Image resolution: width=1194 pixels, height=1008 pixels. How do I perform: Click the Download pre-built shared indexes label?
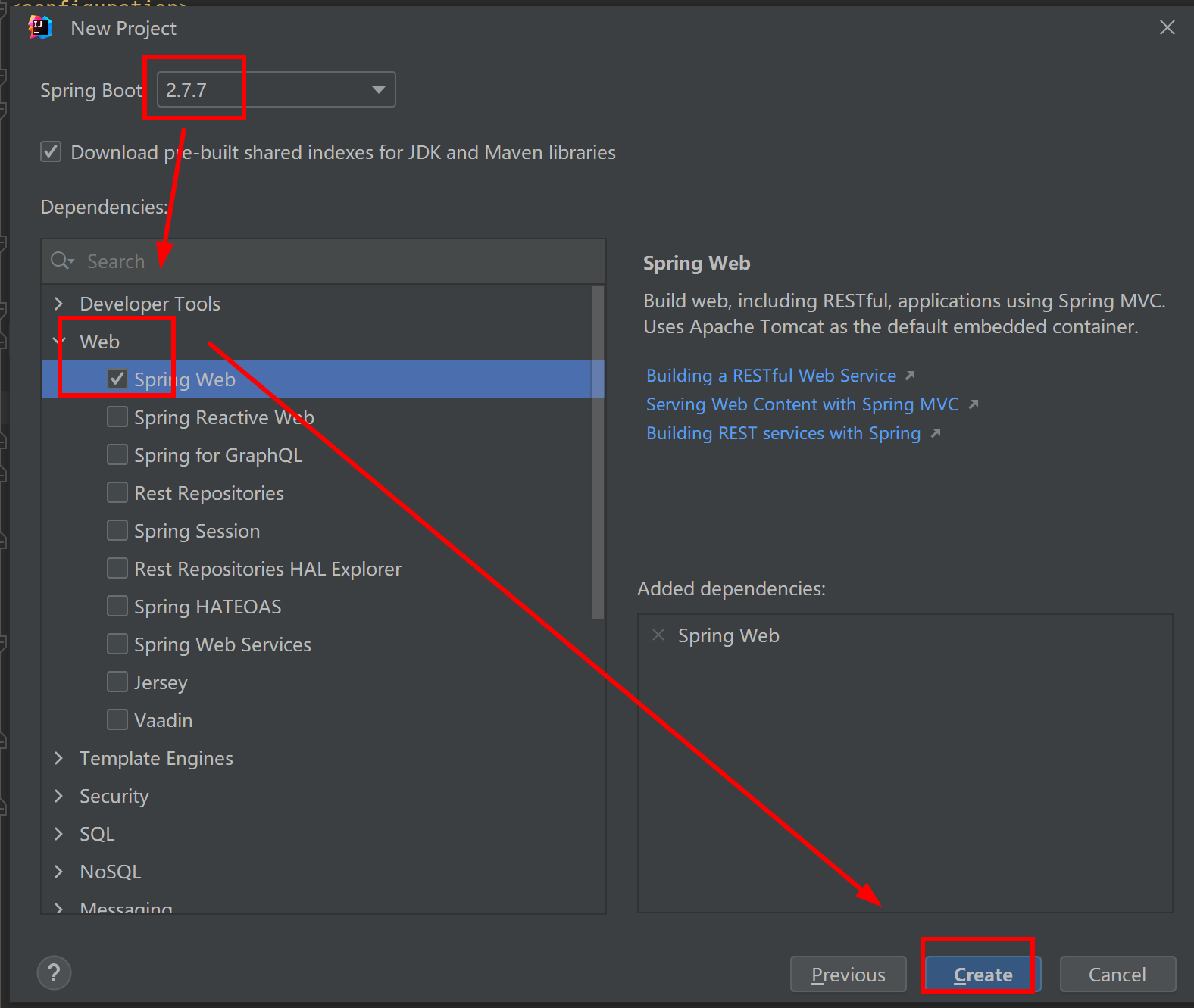click(343, 152)
